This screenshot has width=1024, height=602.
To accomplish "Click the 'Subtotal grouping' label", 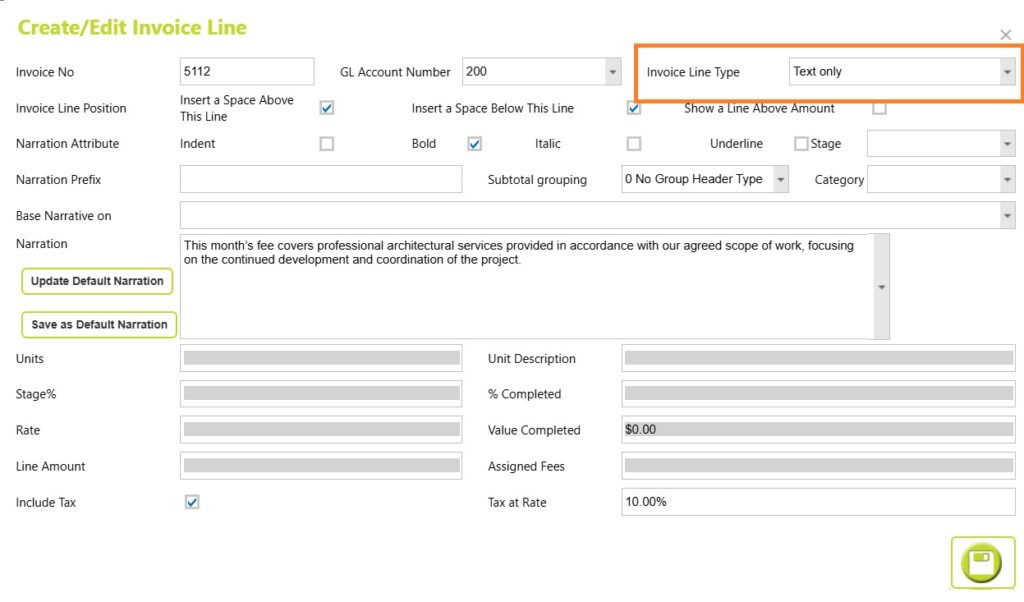I will pyautogui.click(x=537, y=180).
